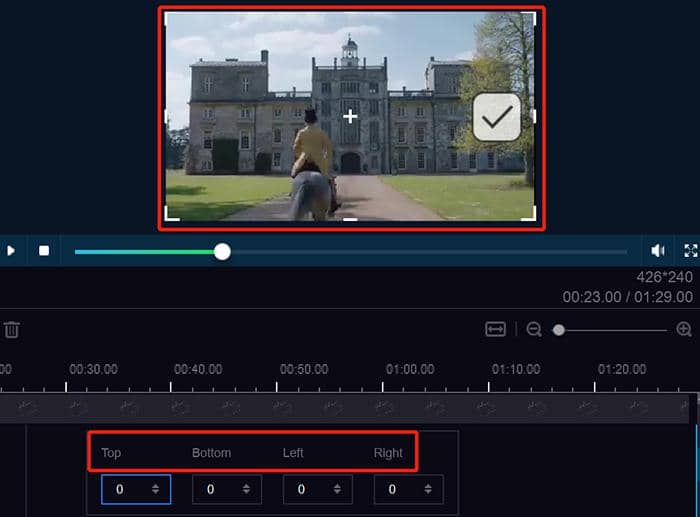The height and width of the screenshot is (517, 700).
Task: Click the playback progress slider handle
Action: click(x=222, y=252)
